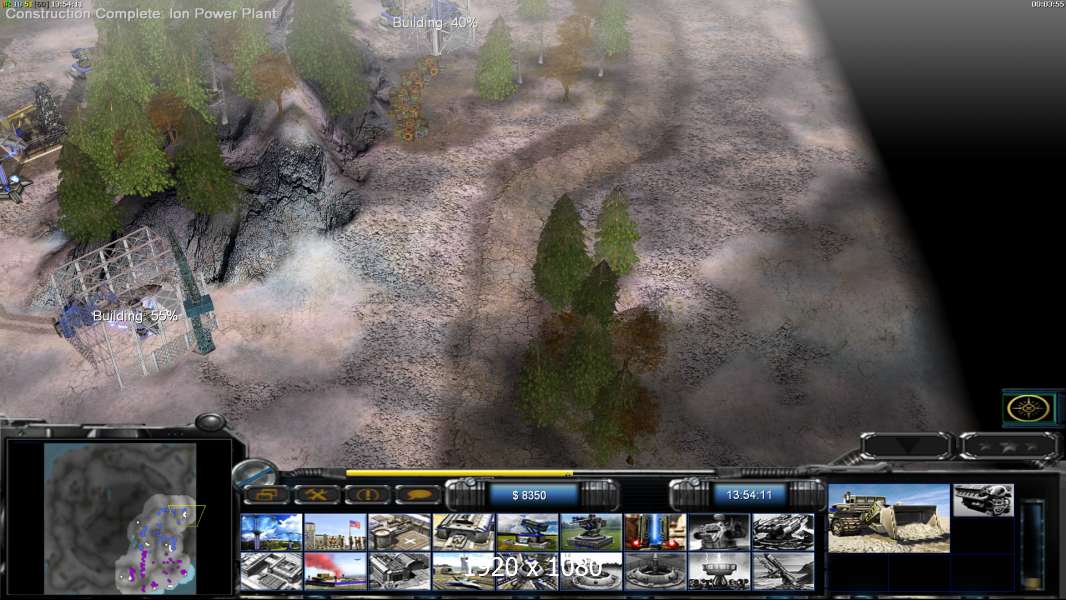Screen dimensions: 1066x600
Task: Choose the greyed-out hangar building icon
Action: [399, 571]
